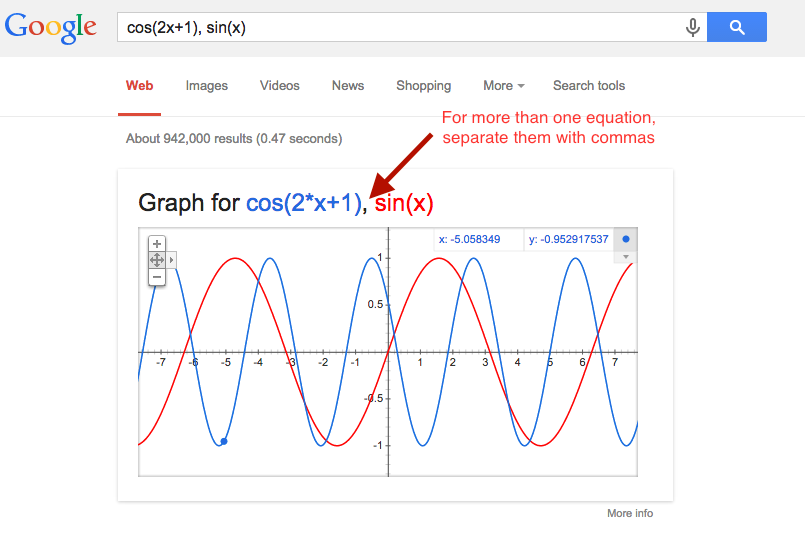
Task: Switch to the Images tab
Action: [206, 86]
